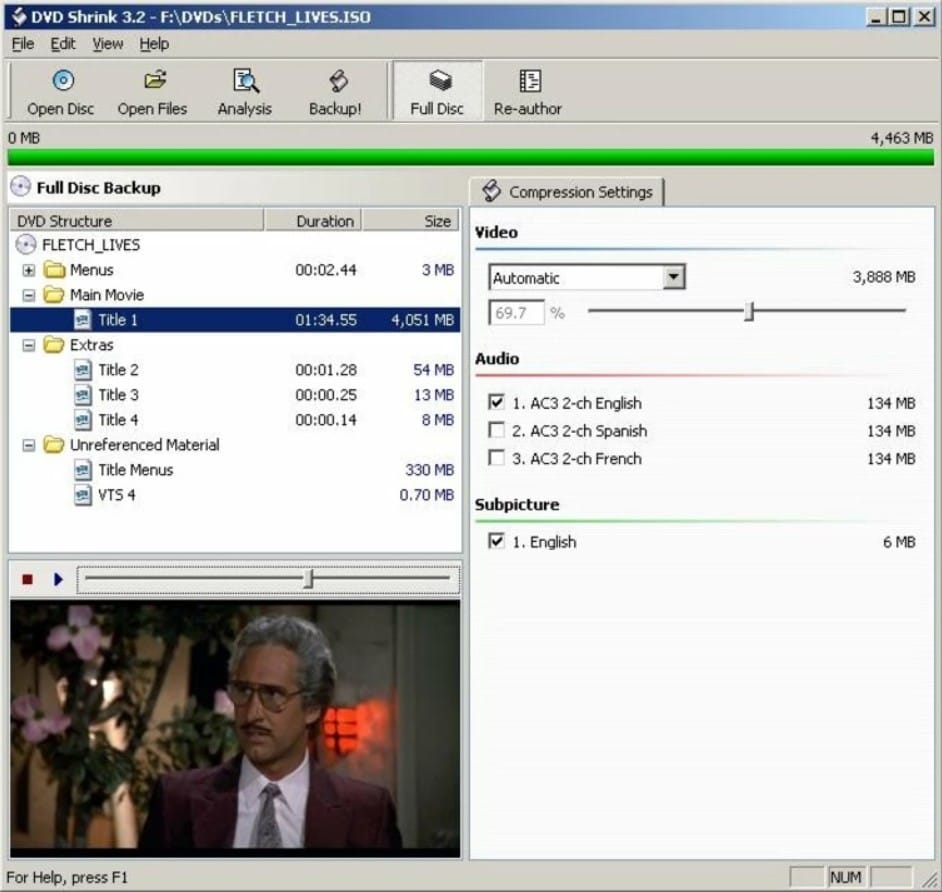Open the View menu
Viewport: 942px width, 892px height.
click(x=108, y=44)
